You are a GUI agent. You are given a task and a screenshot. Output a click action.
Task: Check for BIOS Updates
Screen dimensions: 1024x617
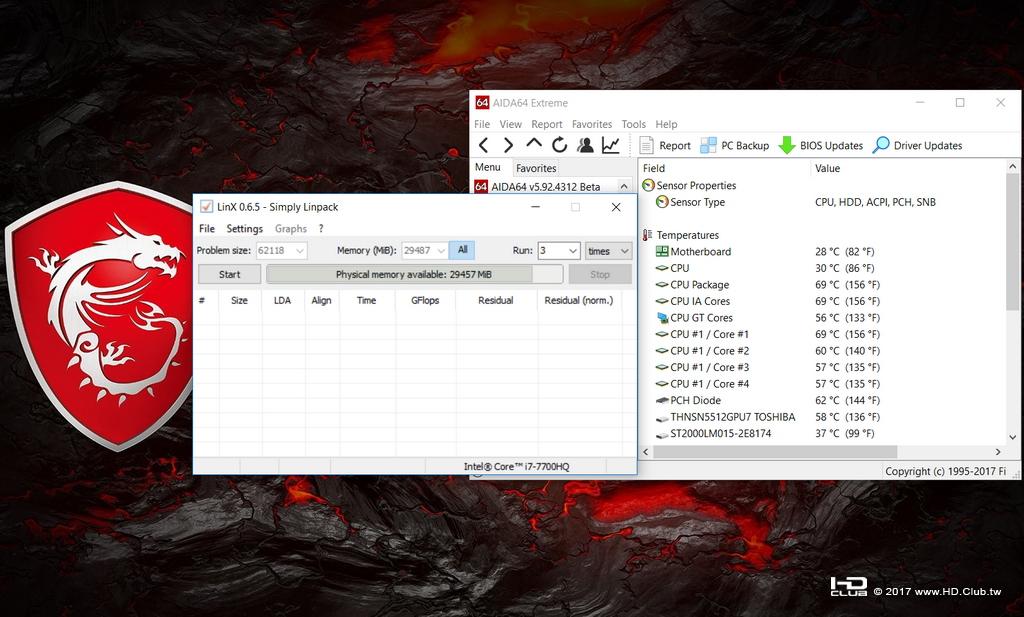click(x=821, y=146)
